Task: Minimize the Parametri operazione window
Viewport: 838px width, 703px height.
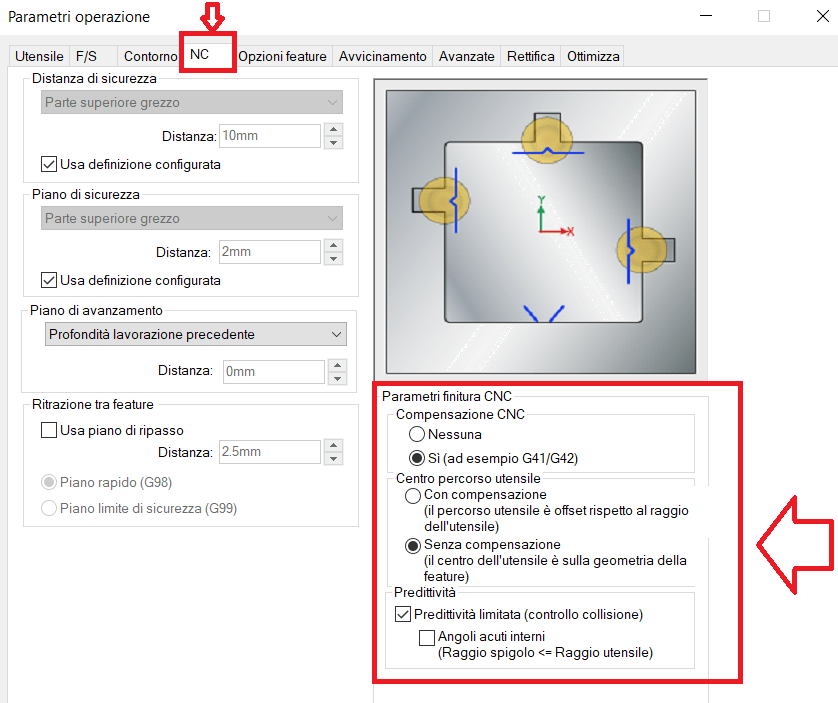Action: pos(706,16)
